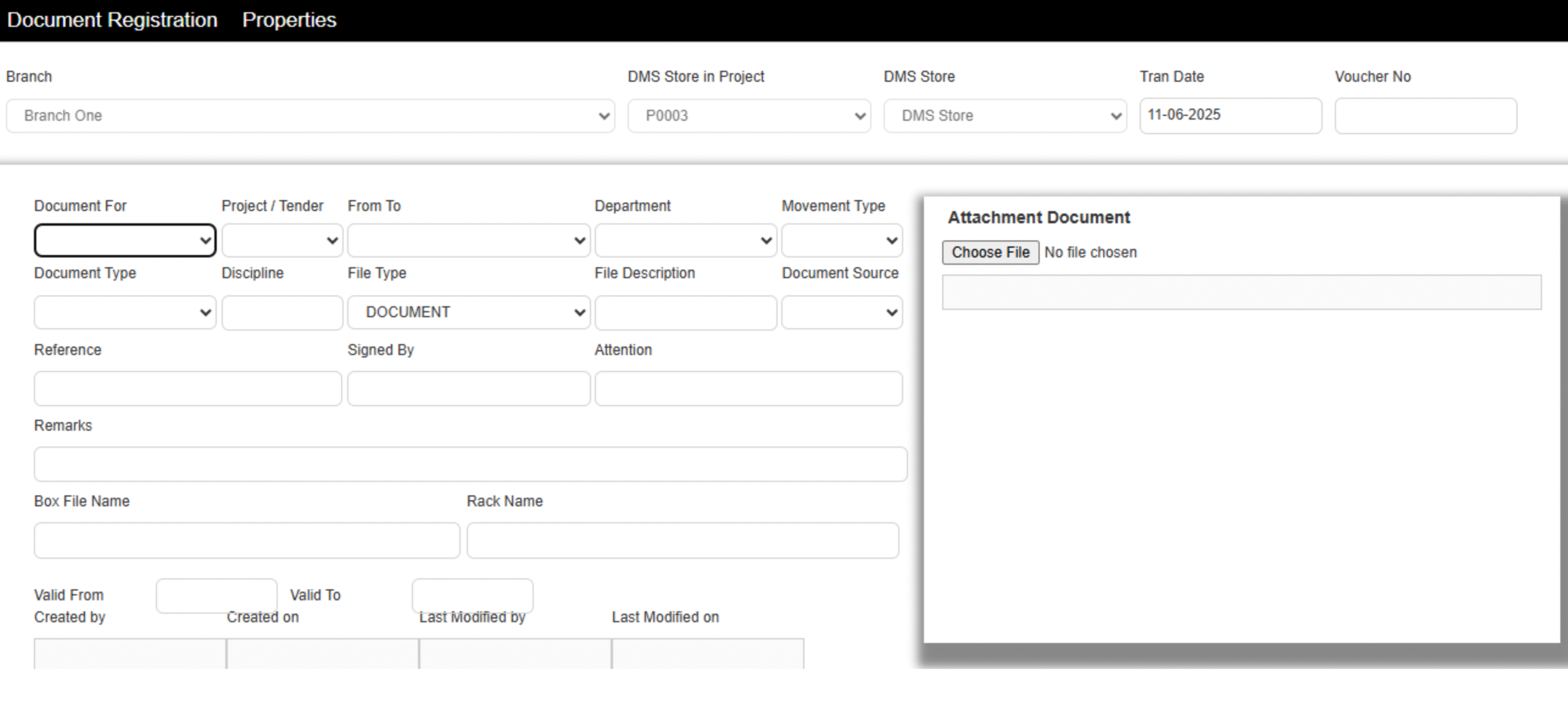The height and width of the screenshot is (704, 1568).
Task: Open the File Type DOCUMENT dropdown
Action: tap(469, 312)
